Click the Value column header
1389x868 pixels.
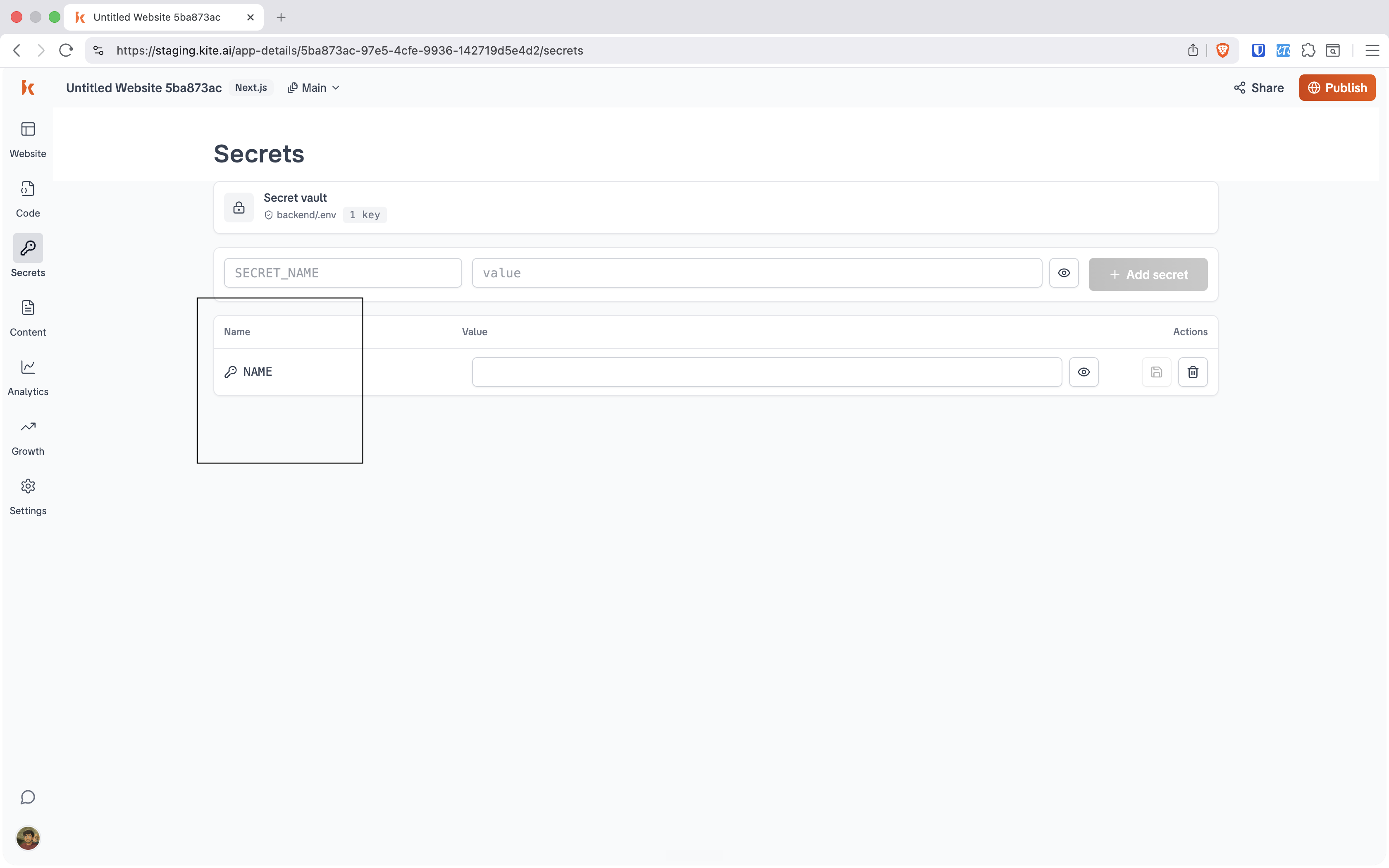click(x=474, y=332)
